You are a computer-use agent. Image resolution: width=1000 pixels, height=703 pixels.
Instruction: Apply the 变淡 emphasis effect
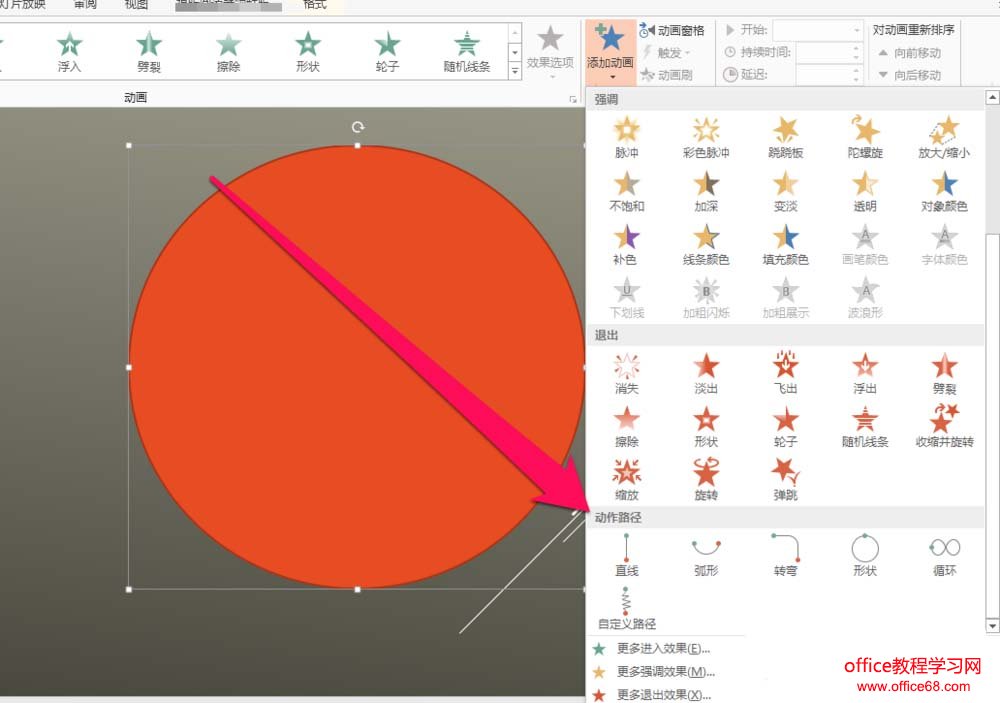click(786, 191)
